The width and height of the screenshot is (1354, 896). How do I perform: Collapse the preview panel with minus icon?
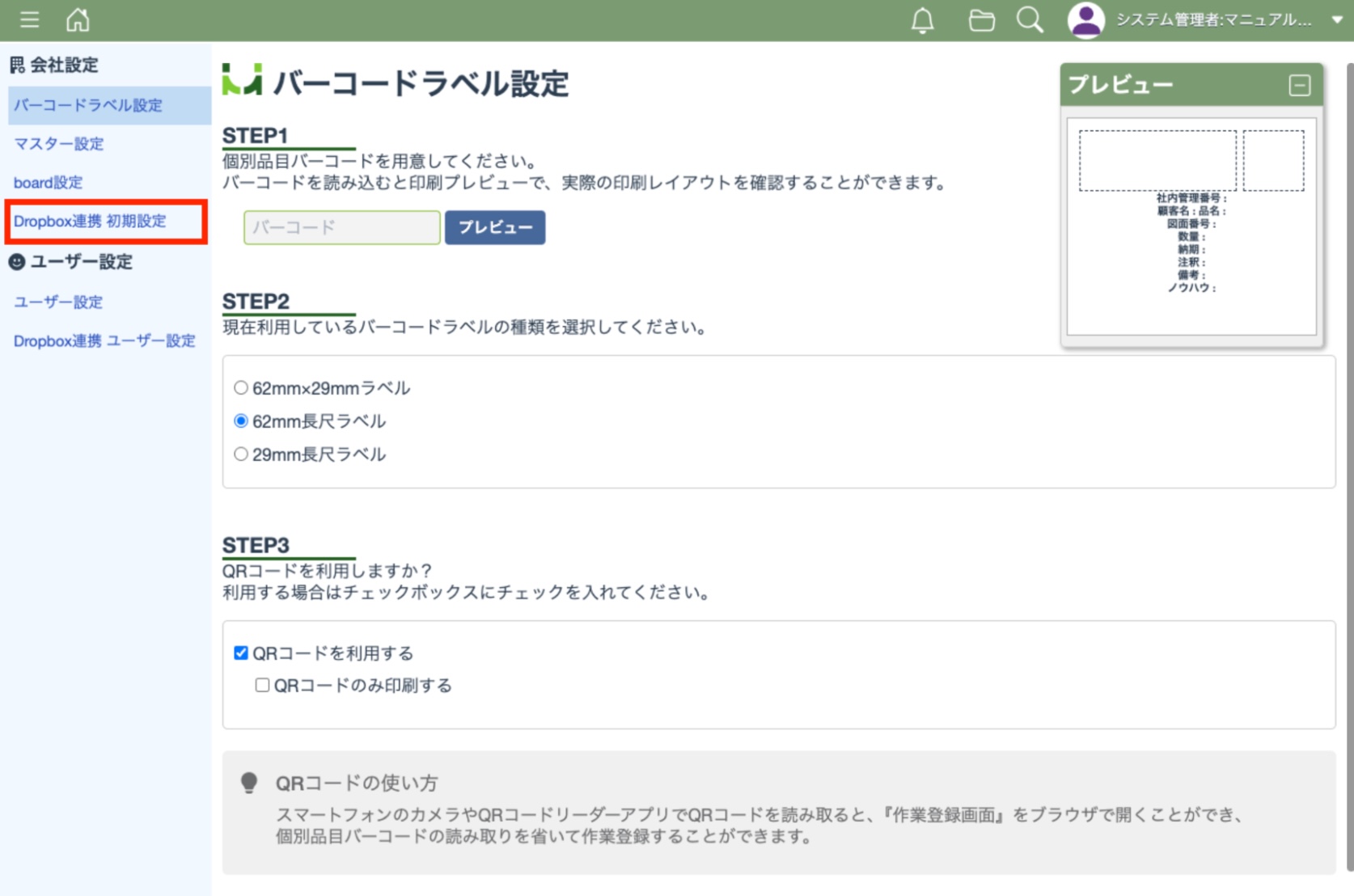[1299, 85]
